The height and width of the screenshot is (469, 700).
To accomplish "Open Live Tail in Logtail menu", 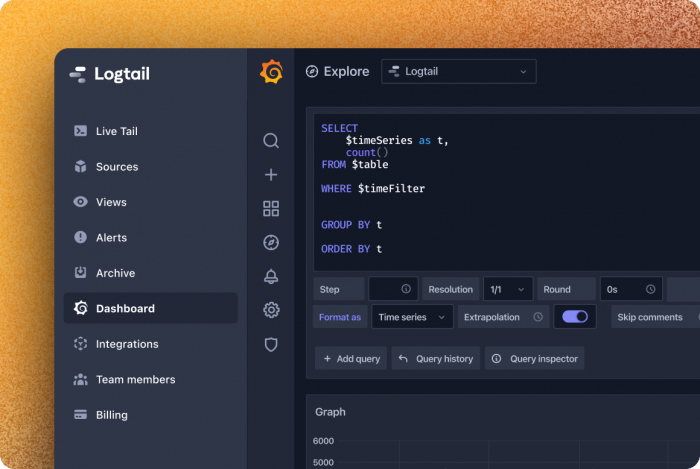I will (x=150, y=131).
